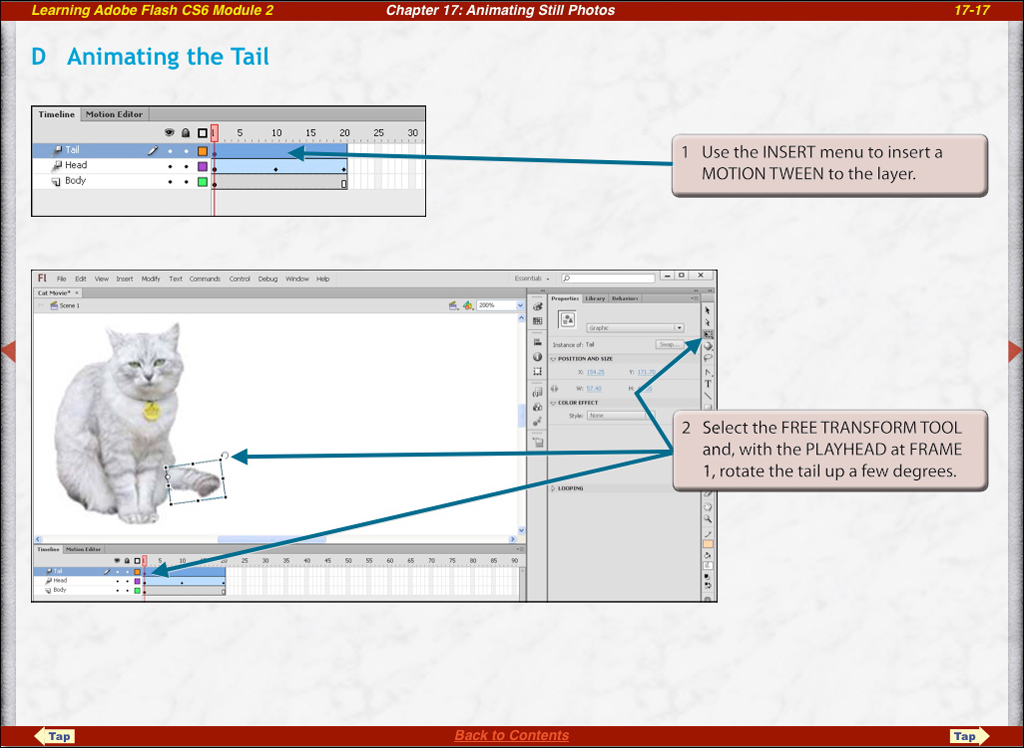
Task: Select the Text tool
Action: click(707, 383)
